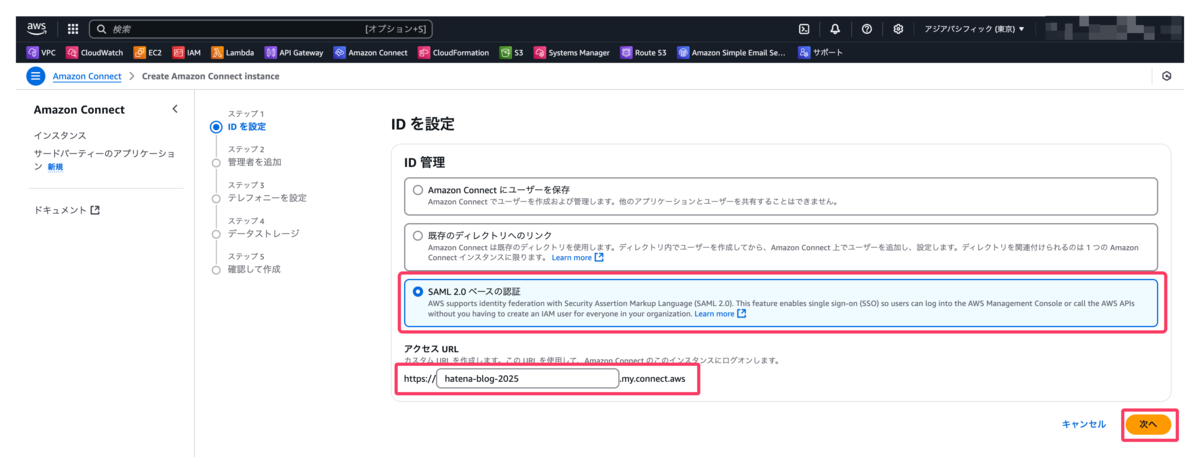The height and width of the screenshot is (473, 1200).
Task: Open the Amazon Simple Email Service shortcut
Action: point(733,52)
